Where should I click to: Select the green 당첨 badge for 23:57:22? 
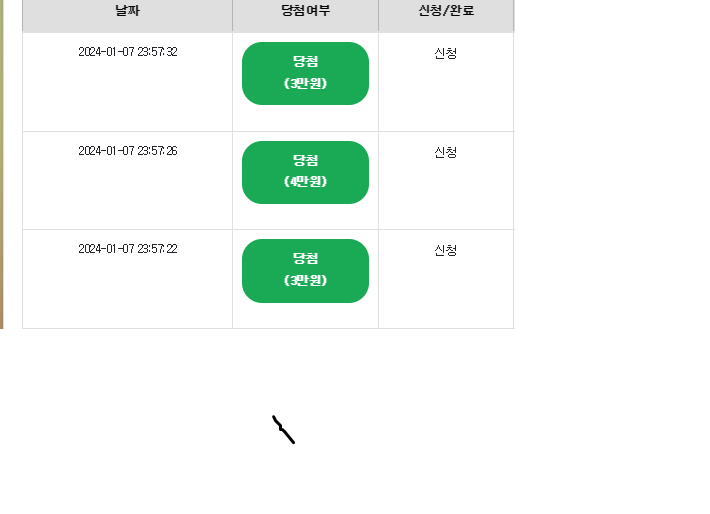[305, 271]
